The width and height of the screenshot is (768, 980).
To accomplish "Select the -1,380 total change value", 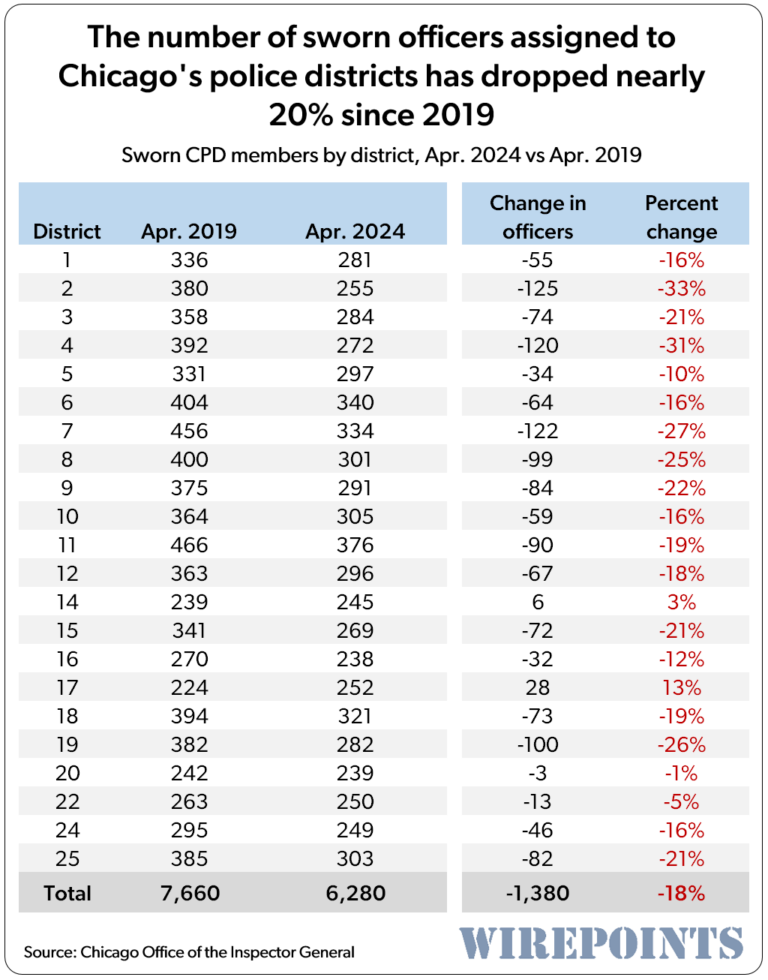I will [538, 893].
